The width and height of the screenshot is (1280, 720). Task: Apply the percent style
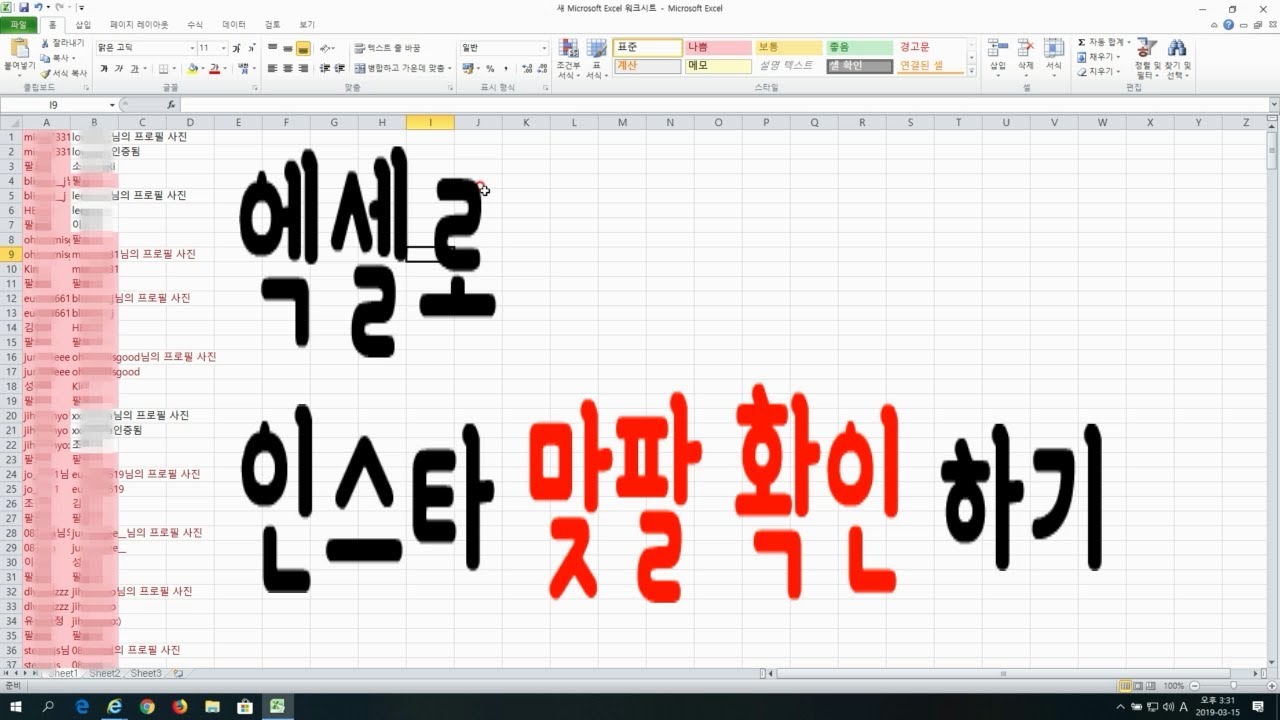pos(490,69)
